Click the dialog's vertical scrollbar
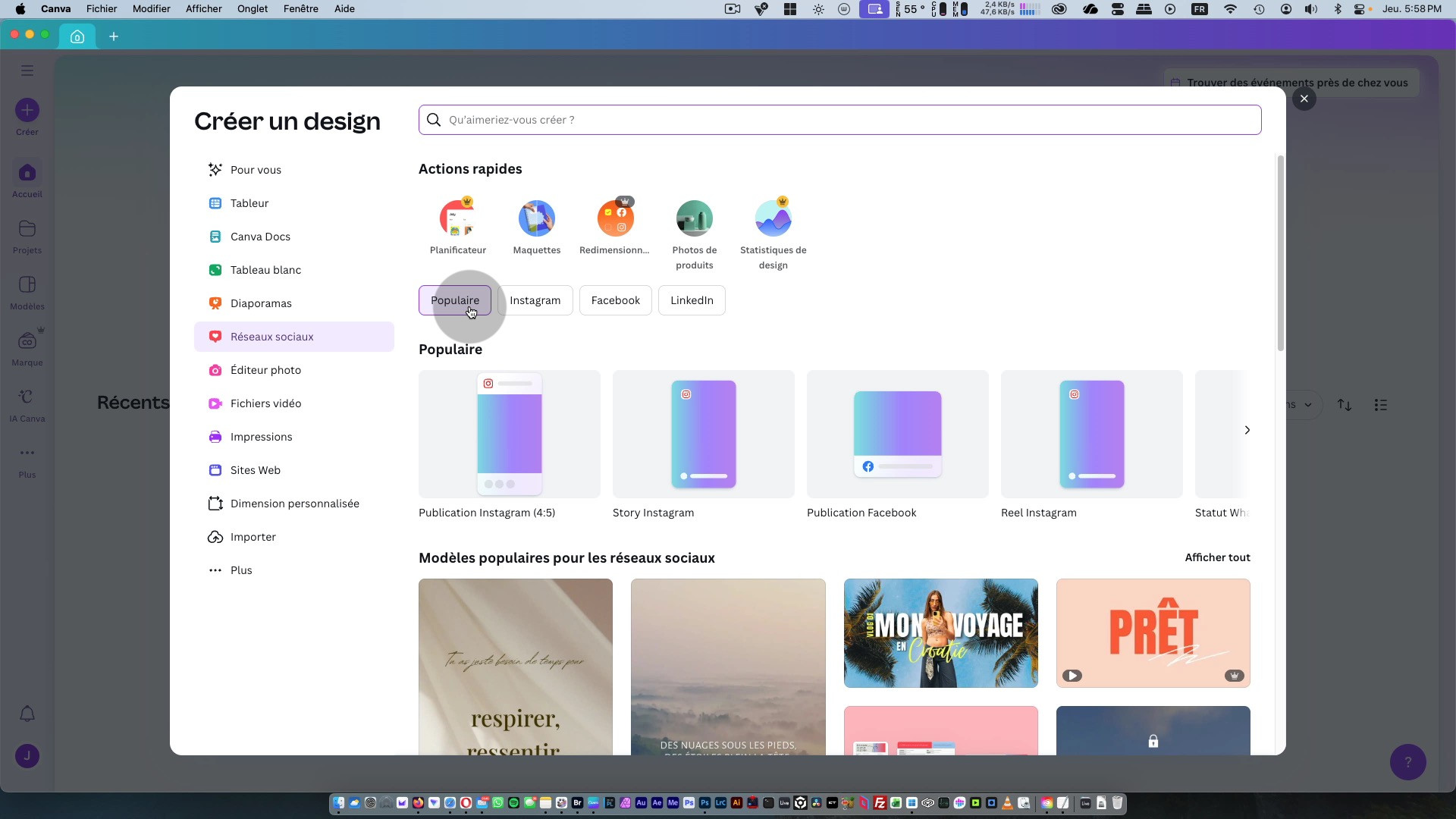1456x819 pixels. pos(1280,253)
